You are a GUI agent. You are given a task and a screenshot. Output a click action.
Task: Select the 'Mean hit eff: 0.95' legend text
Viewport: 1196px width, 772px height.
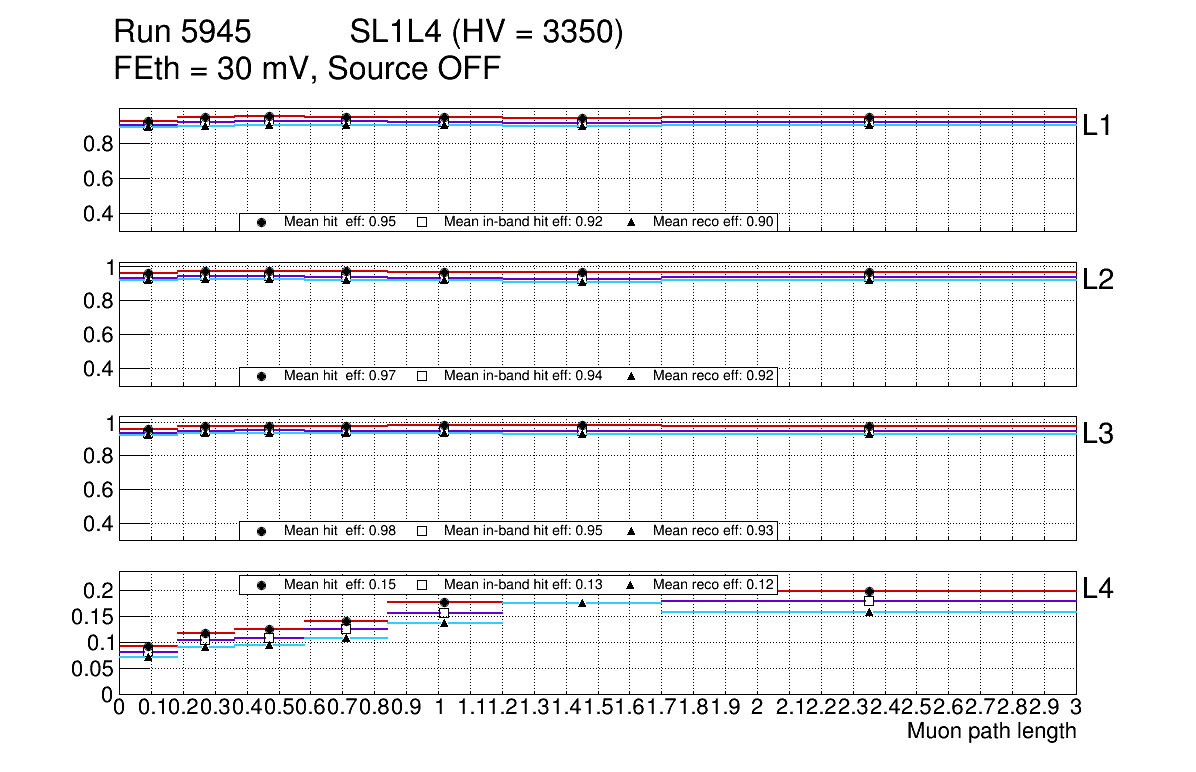click(340, 222)
